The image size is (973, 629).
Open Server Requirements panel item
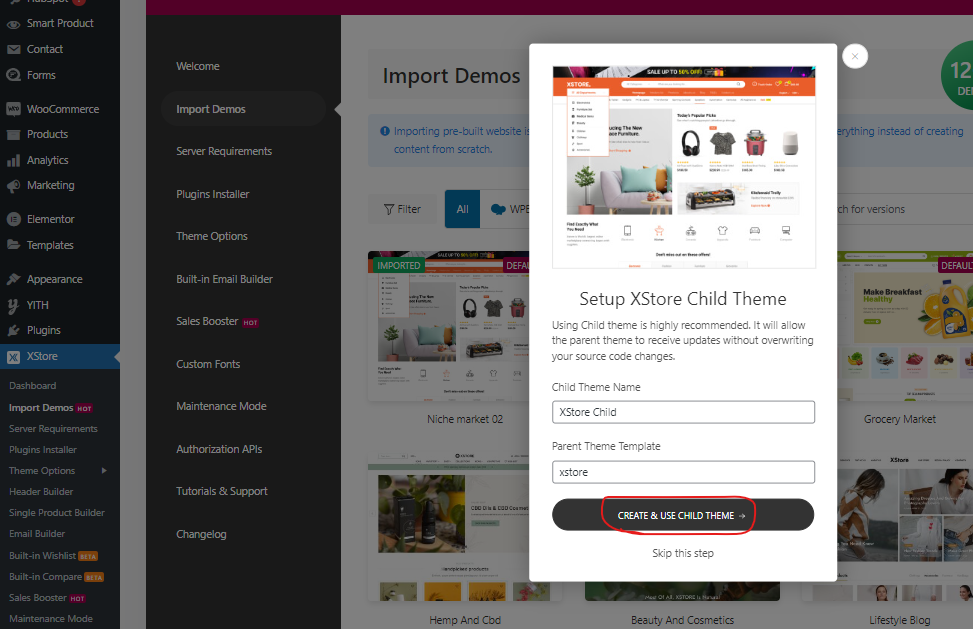[224, 151]
